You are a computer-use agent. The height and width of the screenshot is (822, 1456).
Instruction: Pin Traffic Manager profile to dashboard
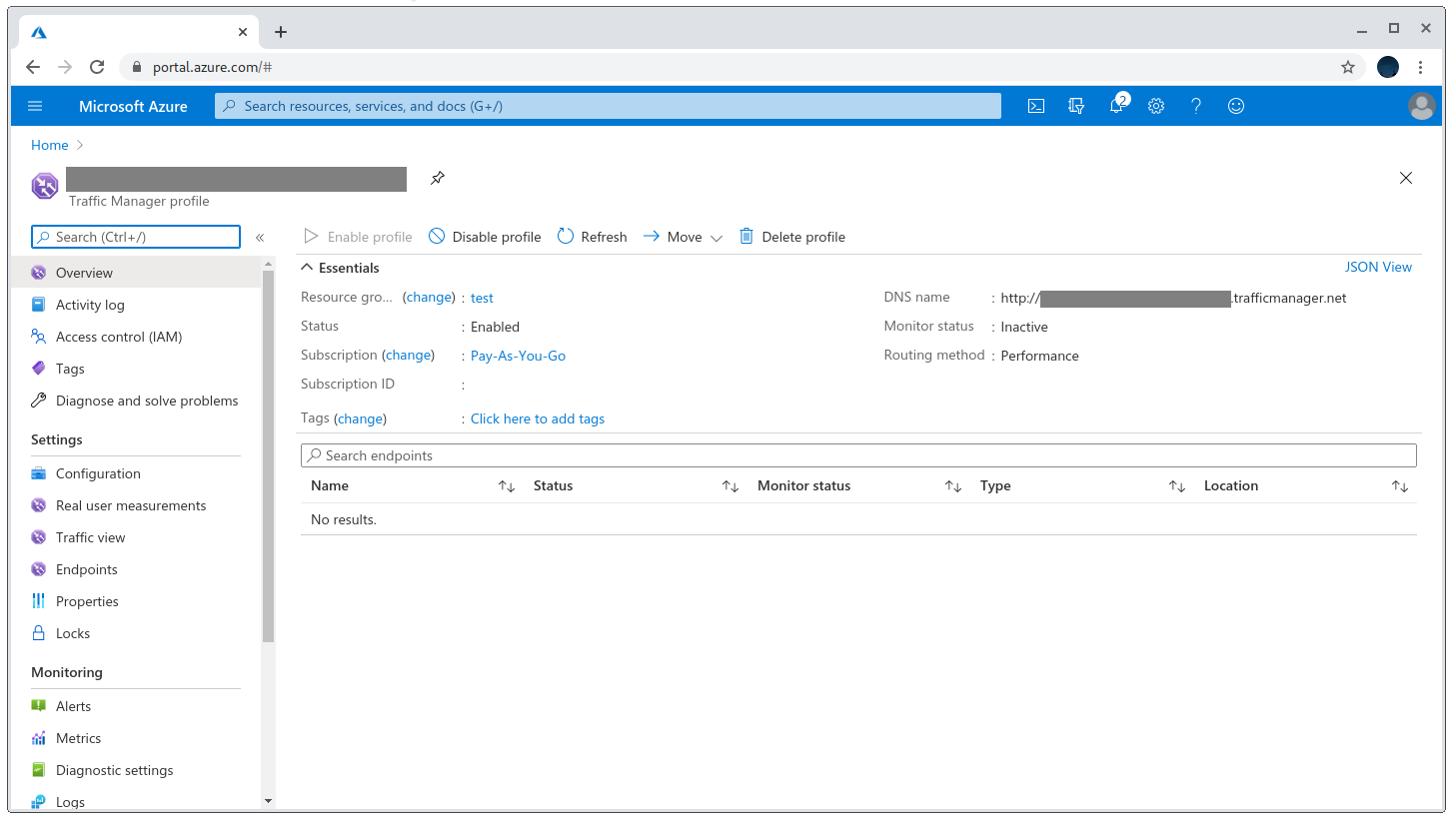click(x=438, y=178)
